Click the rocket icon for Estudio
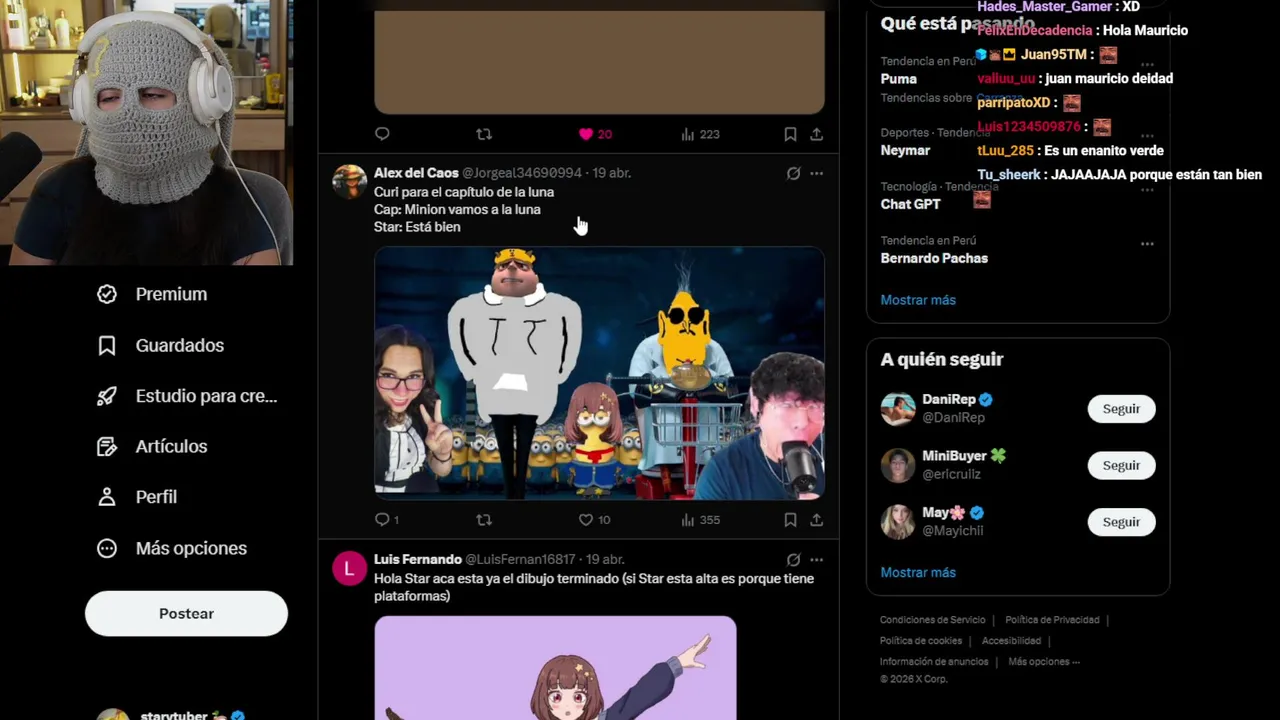Screen dimensions: 1280x720 [x=107, y=396]
